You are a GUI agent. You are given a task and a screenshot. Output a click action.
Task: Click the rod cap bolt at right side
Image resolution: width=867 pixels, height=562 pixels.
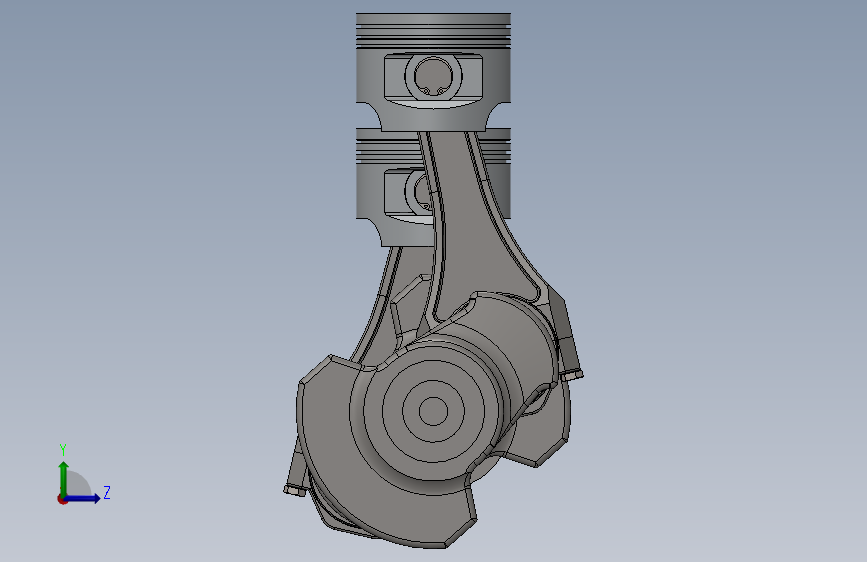pyautogui.click(x=572, y=376)
